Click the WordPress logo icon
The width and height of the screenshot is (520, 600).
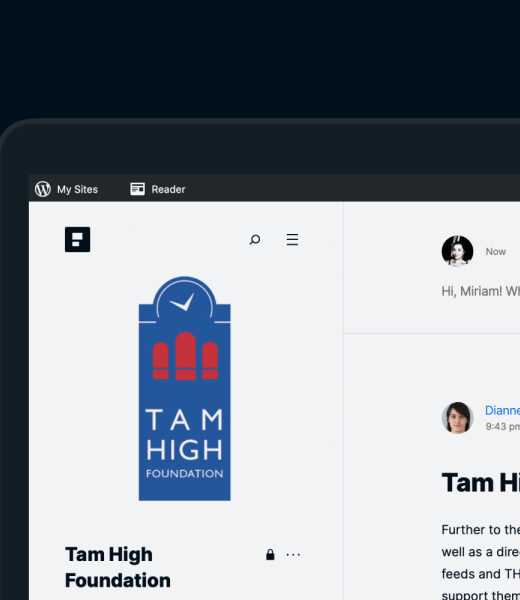[x=43, y=189]
